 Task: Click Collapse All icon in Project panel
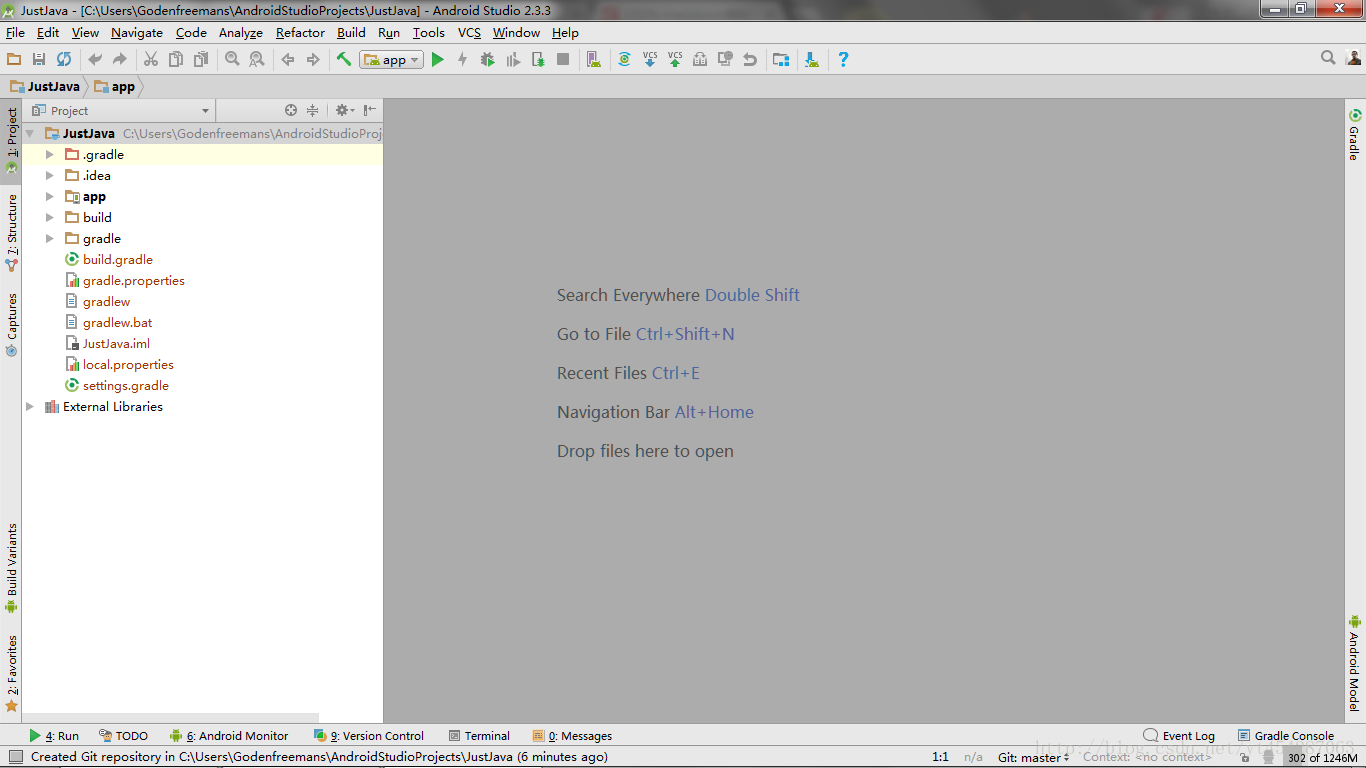coord(312,111)
